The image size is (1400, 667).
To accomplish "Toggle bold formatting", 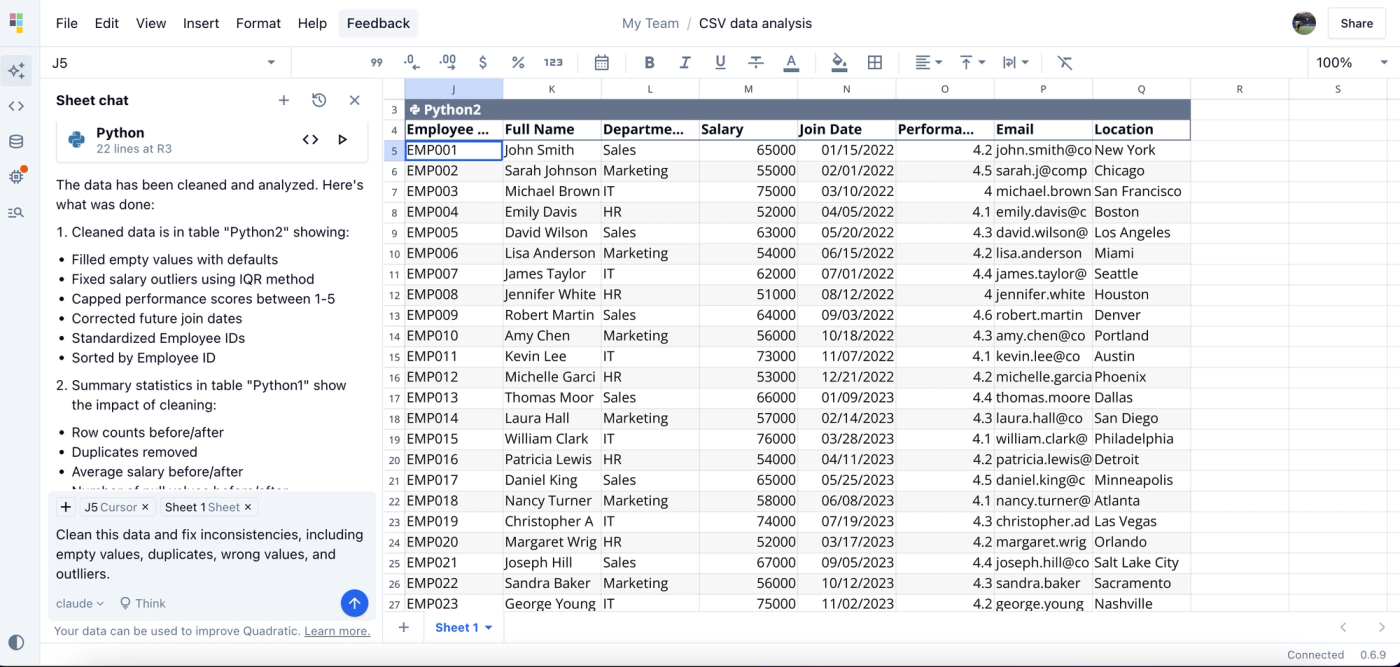I will coord(650,62).
